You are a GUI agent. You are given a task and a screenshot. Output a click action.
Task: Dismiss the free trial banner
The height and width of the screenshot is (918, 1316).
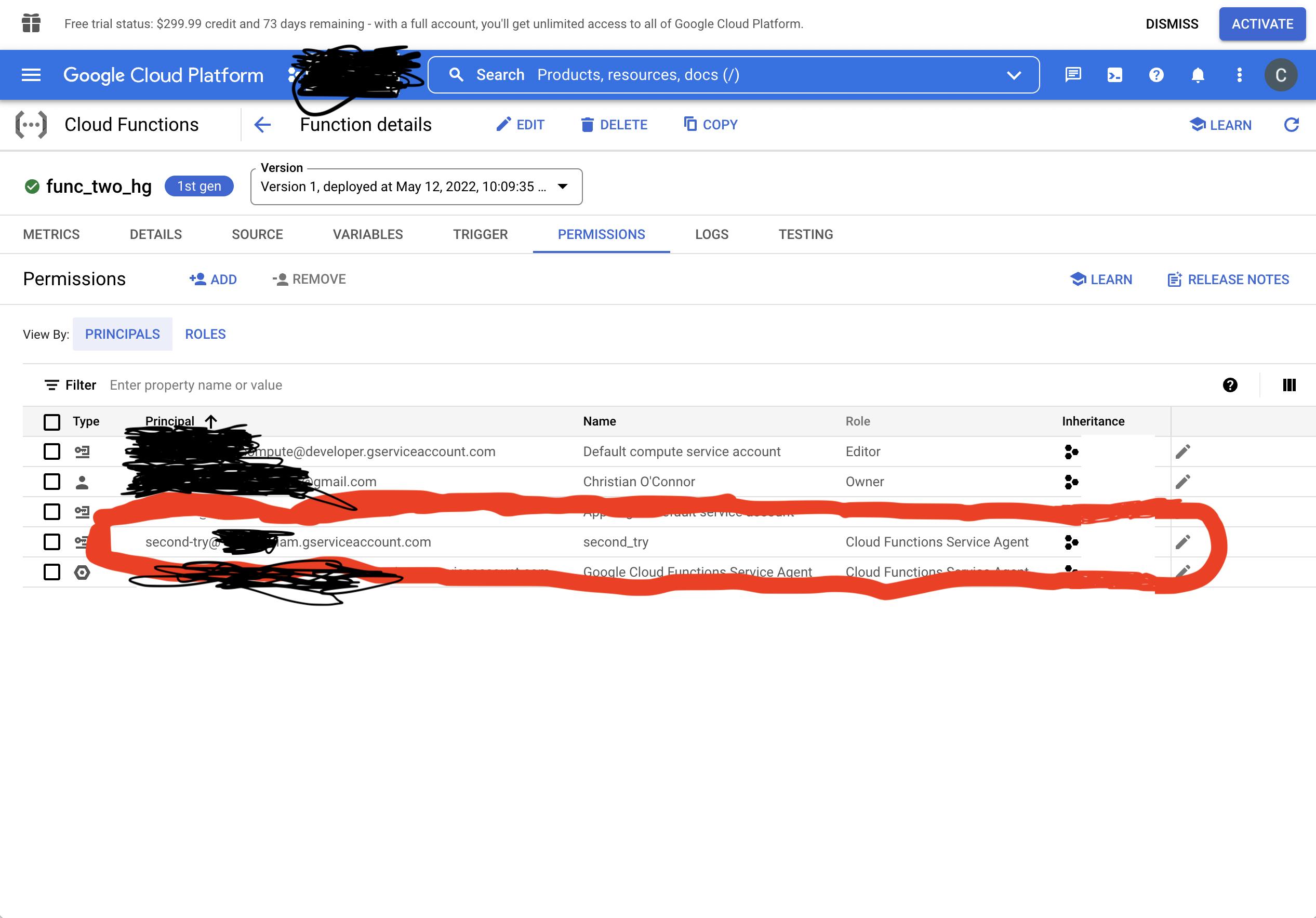(1172, 23)
